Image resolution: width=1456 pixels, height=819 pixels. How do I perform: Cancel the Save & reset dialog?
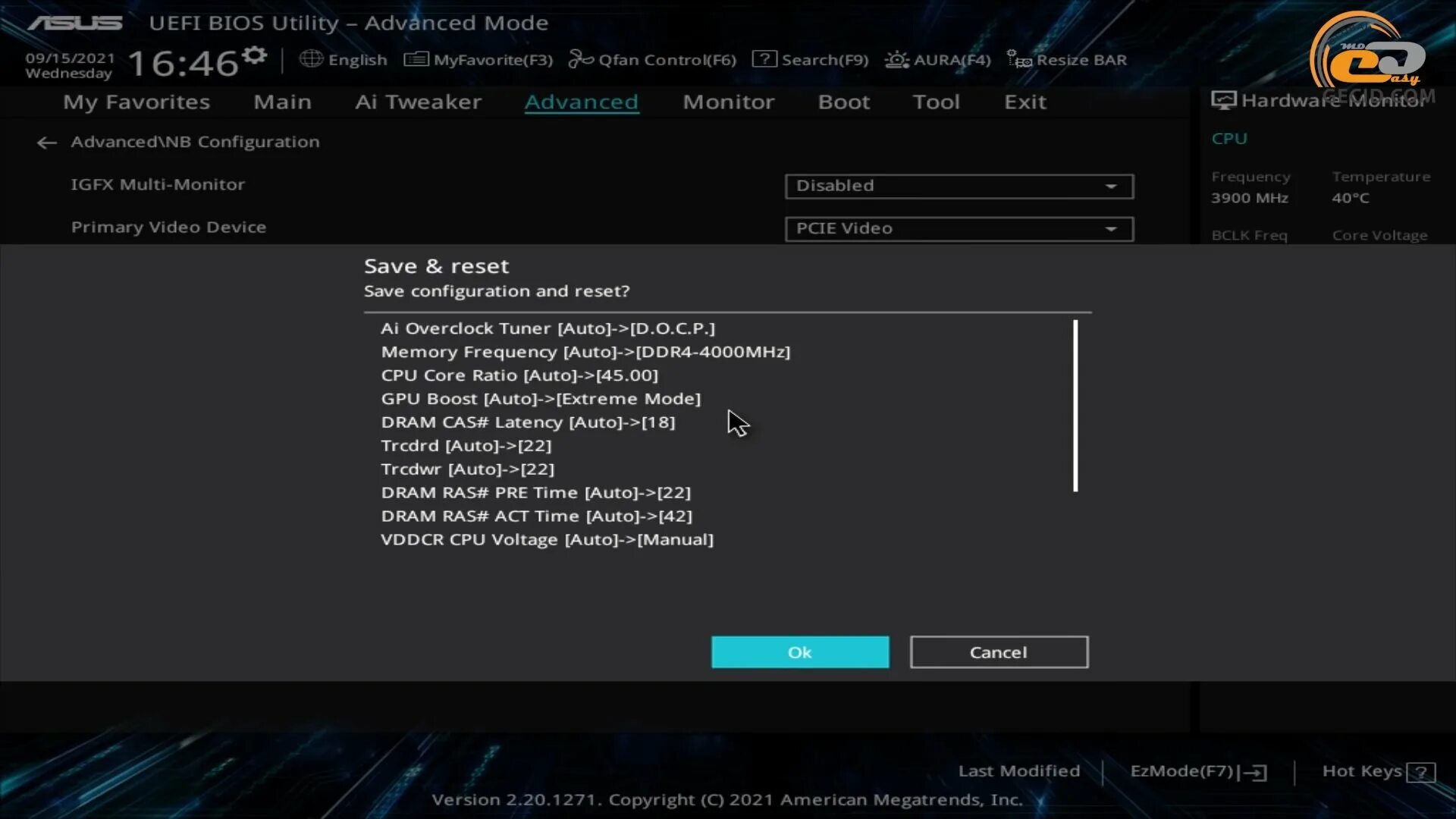pos(998,652)
